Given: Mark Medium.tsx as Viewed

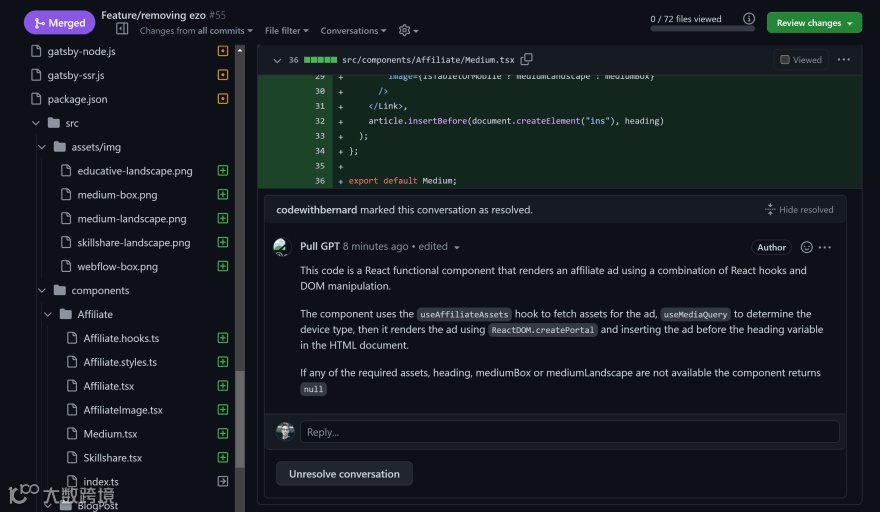Looking at the screenshot, I should pyautogui.click(x=785, y=60).
